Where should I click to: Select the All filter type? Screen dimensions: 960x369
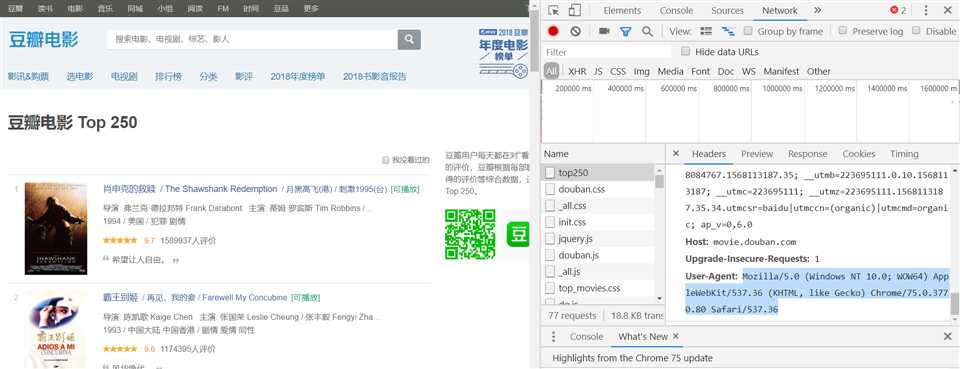pyautogui.click(x=552, y=71)
